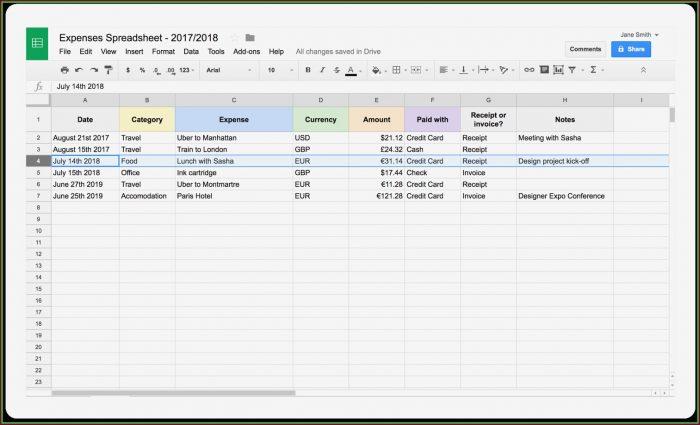700x425 pixels.
Task: Select the yellow Category header cell
Action: (147, 120)
